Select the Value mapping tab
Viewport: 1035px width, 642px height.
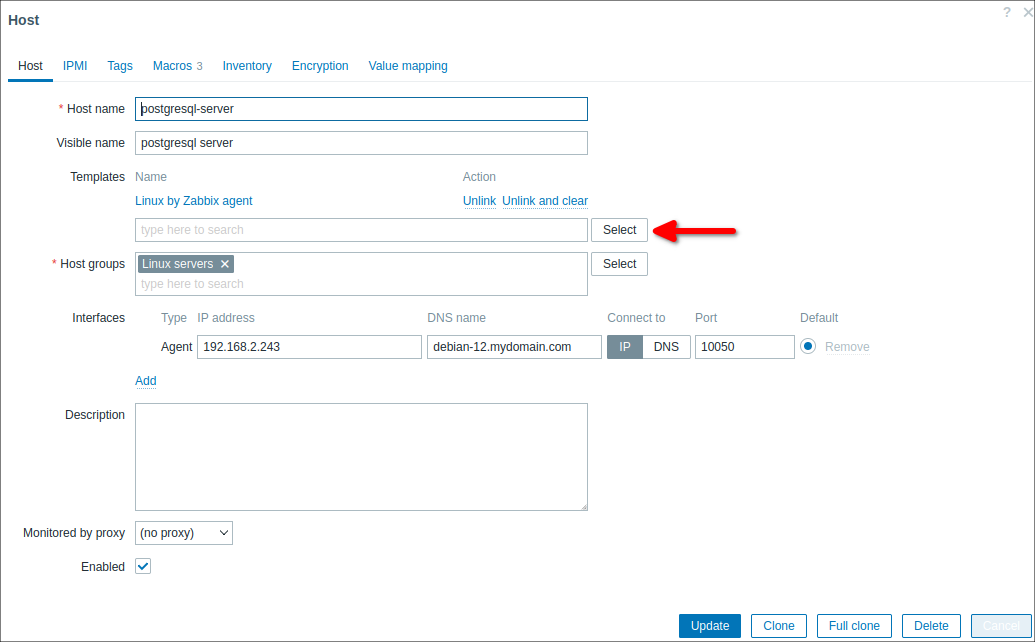click(407, 65)
